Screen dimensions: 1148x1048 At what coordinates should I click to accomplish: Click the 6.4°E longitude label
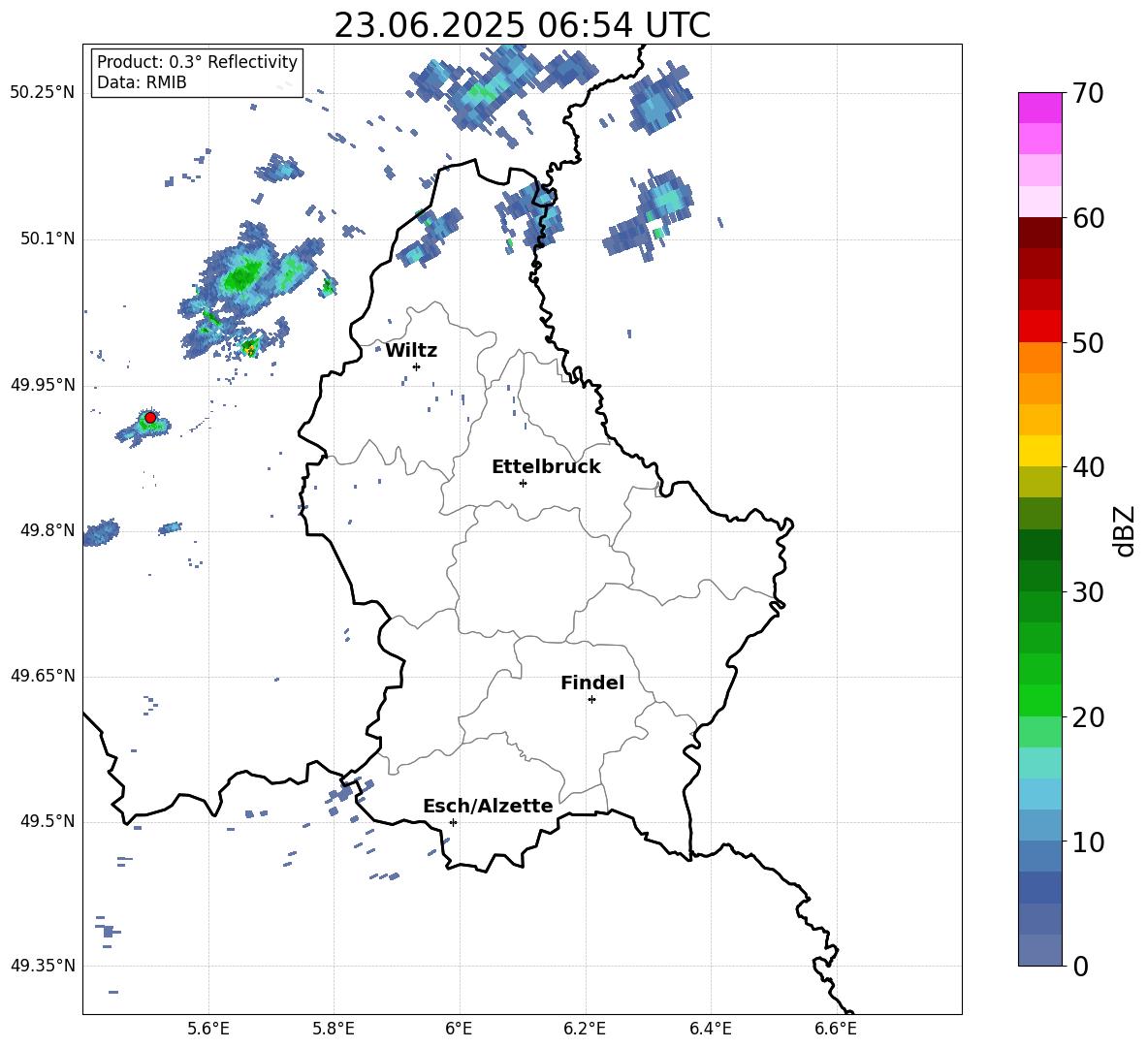tap(710, 1029)
